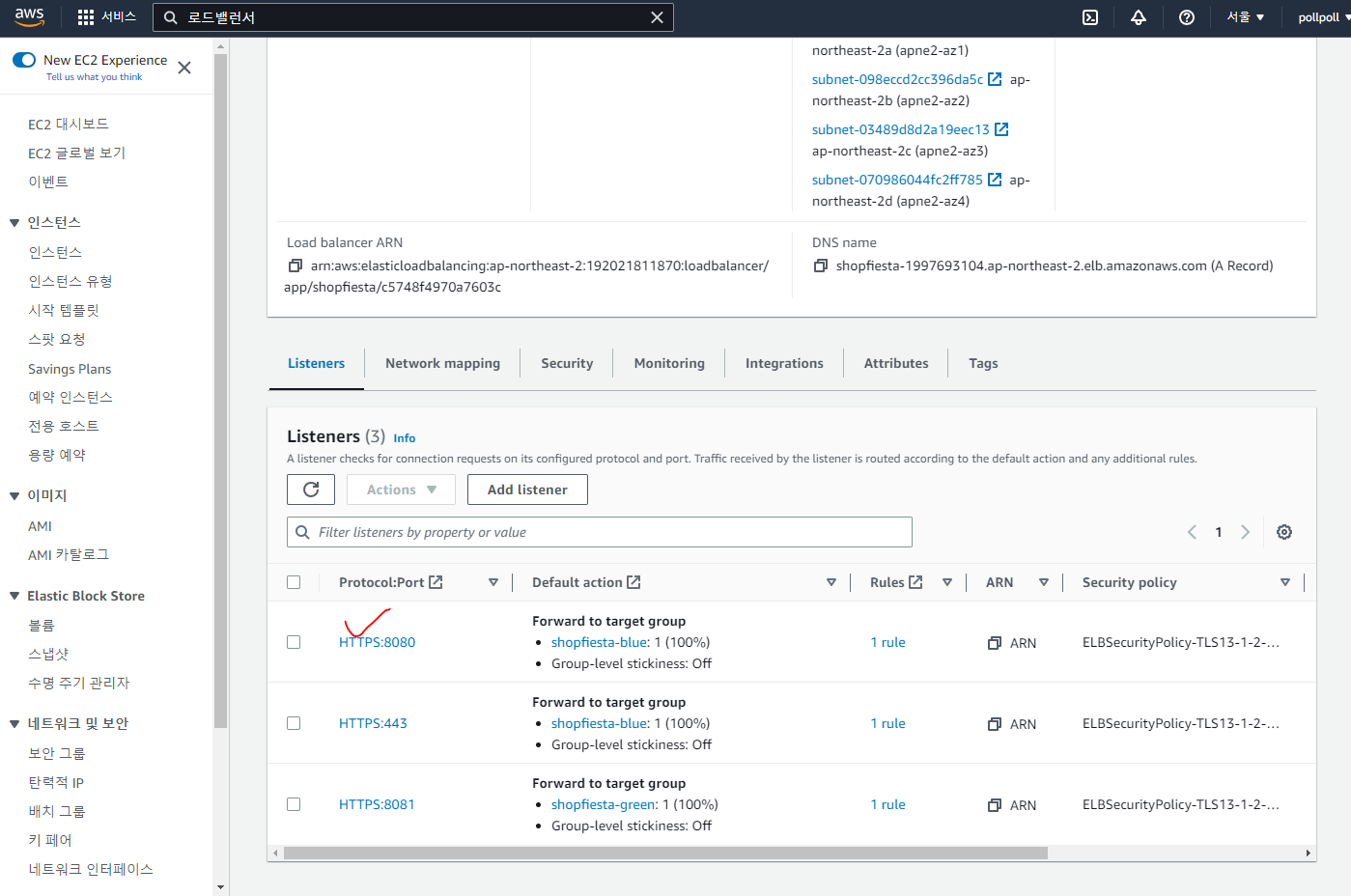Open the notifications bell
Image resolution: width=1351 pixels, height=896 pixels.
[1139, 17]
